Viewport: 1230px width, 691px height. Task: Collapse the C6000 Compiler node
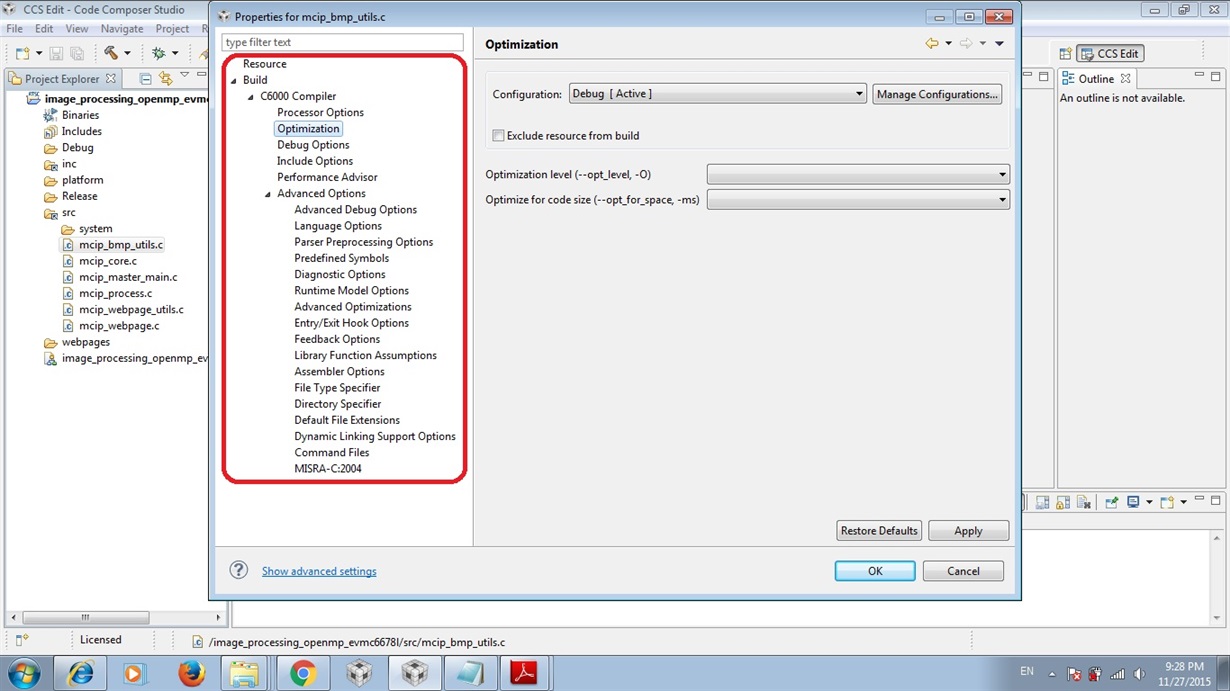pyautogui.click(x=251, y=97)
